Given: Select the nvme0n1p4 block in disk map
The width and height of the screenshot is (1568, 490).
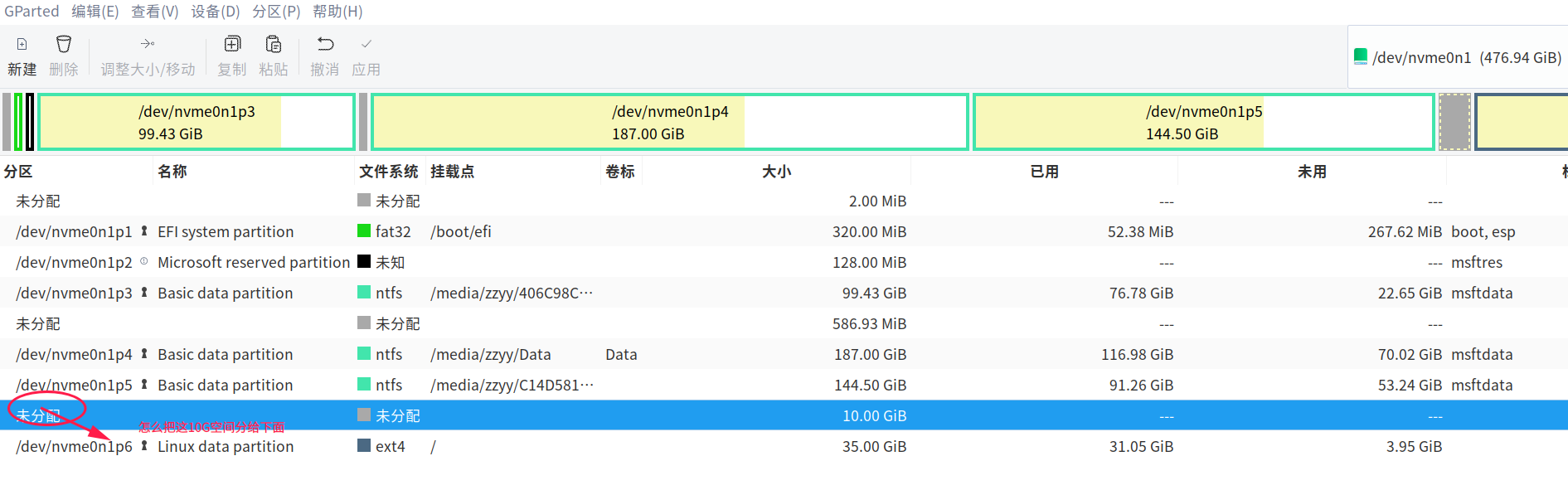Looking at the screenshot, I should click(x=670, y=122).
